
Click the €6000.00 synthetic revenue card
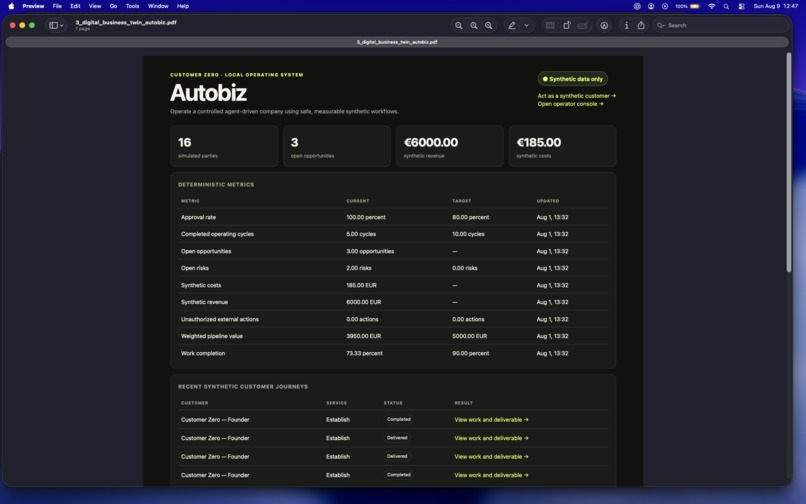click(x=449, y=146)
